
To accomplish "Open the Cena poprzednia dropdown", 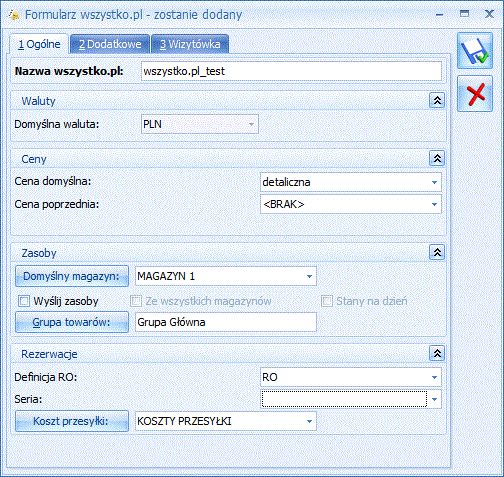I will click(434, 204).
